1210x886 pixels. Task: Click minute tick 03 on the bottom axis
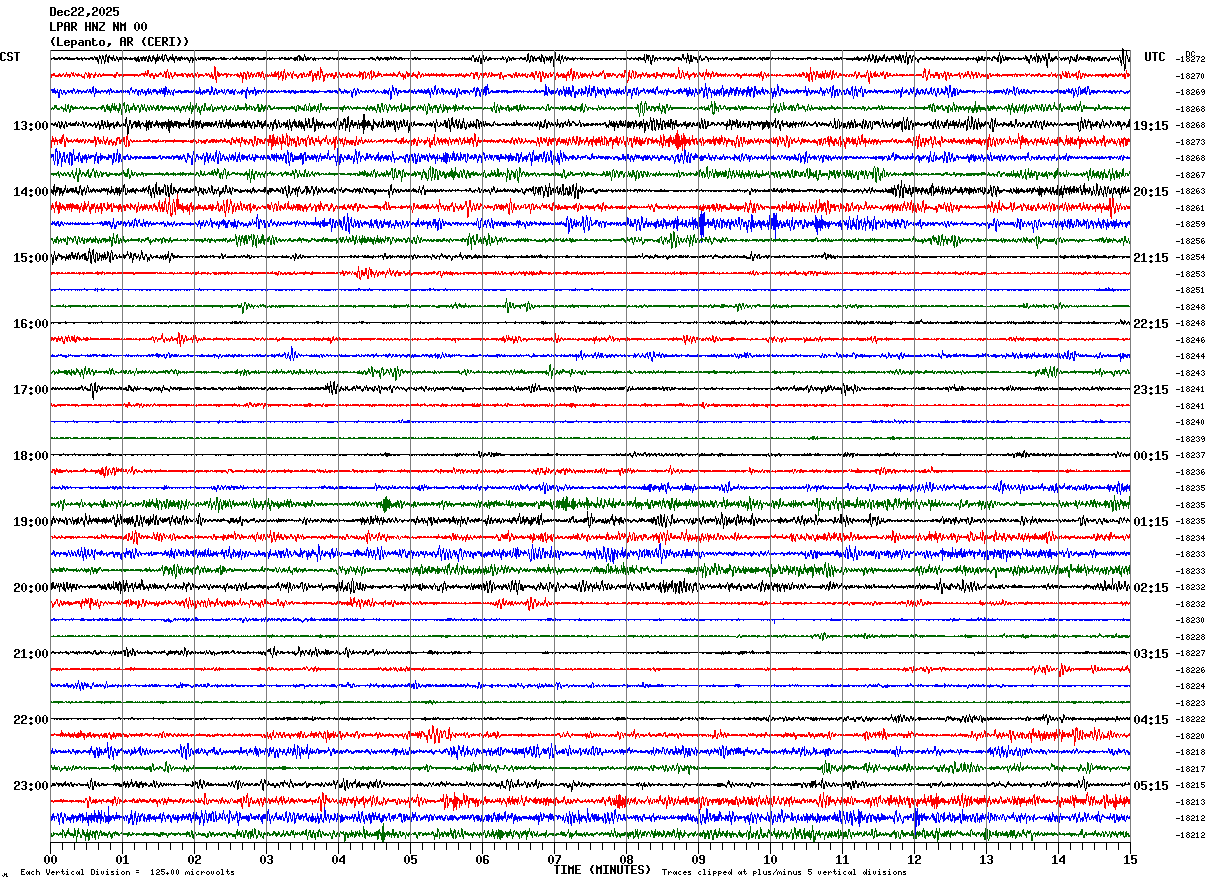pos(266,859)
